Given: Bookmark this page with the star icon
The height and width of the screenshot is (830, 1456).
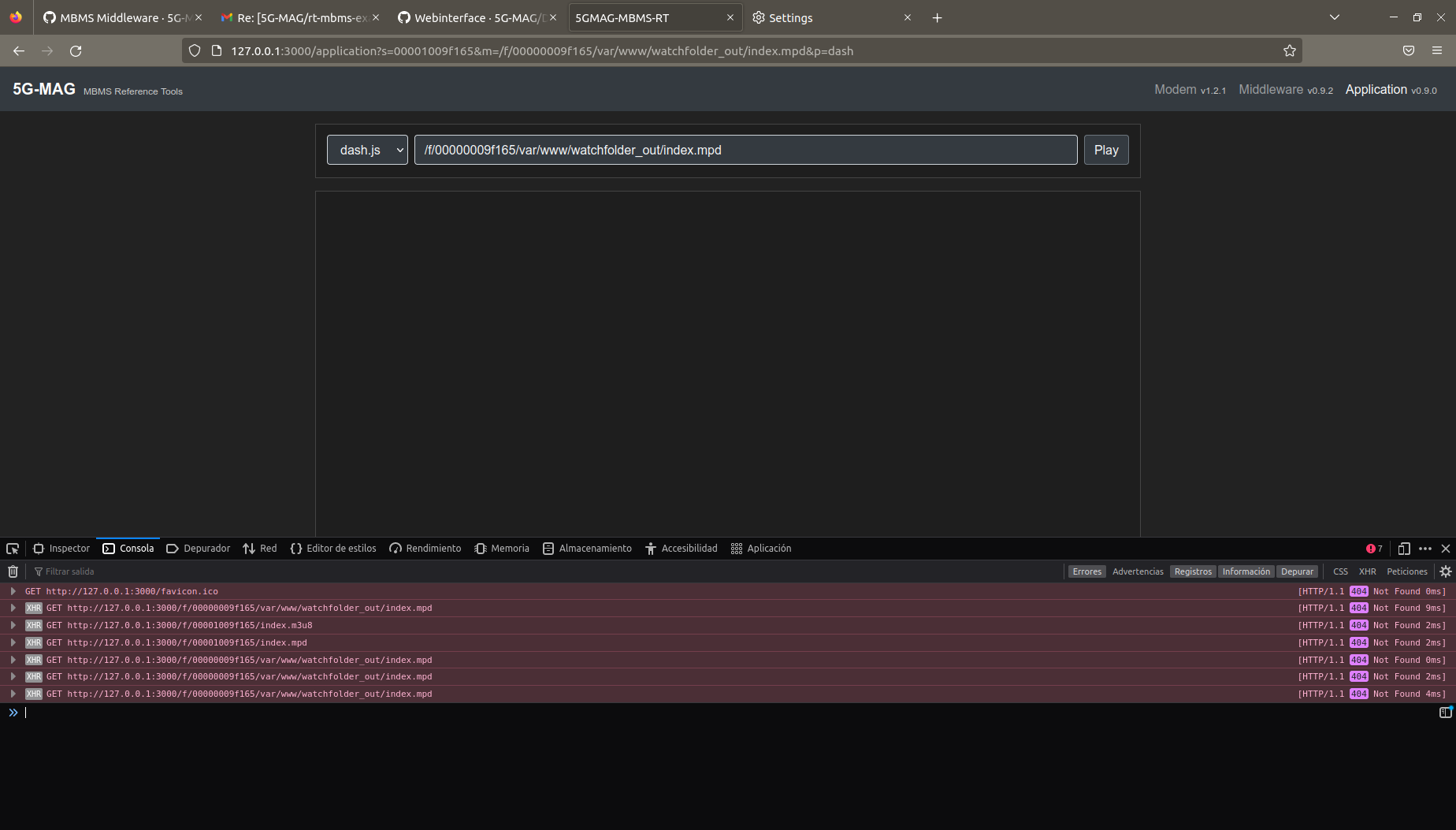Looking at the screenshot, I should pos(1290,50).
